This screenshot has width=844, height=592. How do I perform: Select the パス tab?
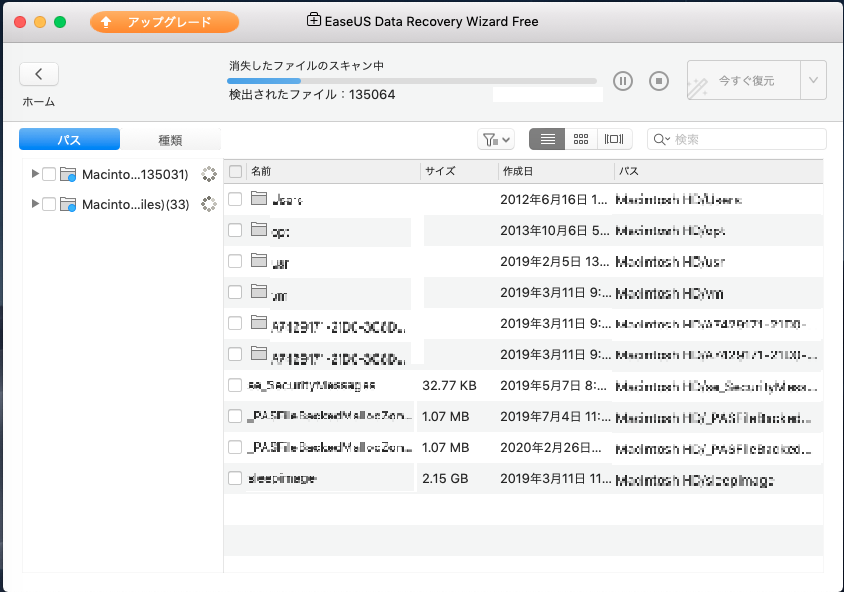click(x=69, y=139)
